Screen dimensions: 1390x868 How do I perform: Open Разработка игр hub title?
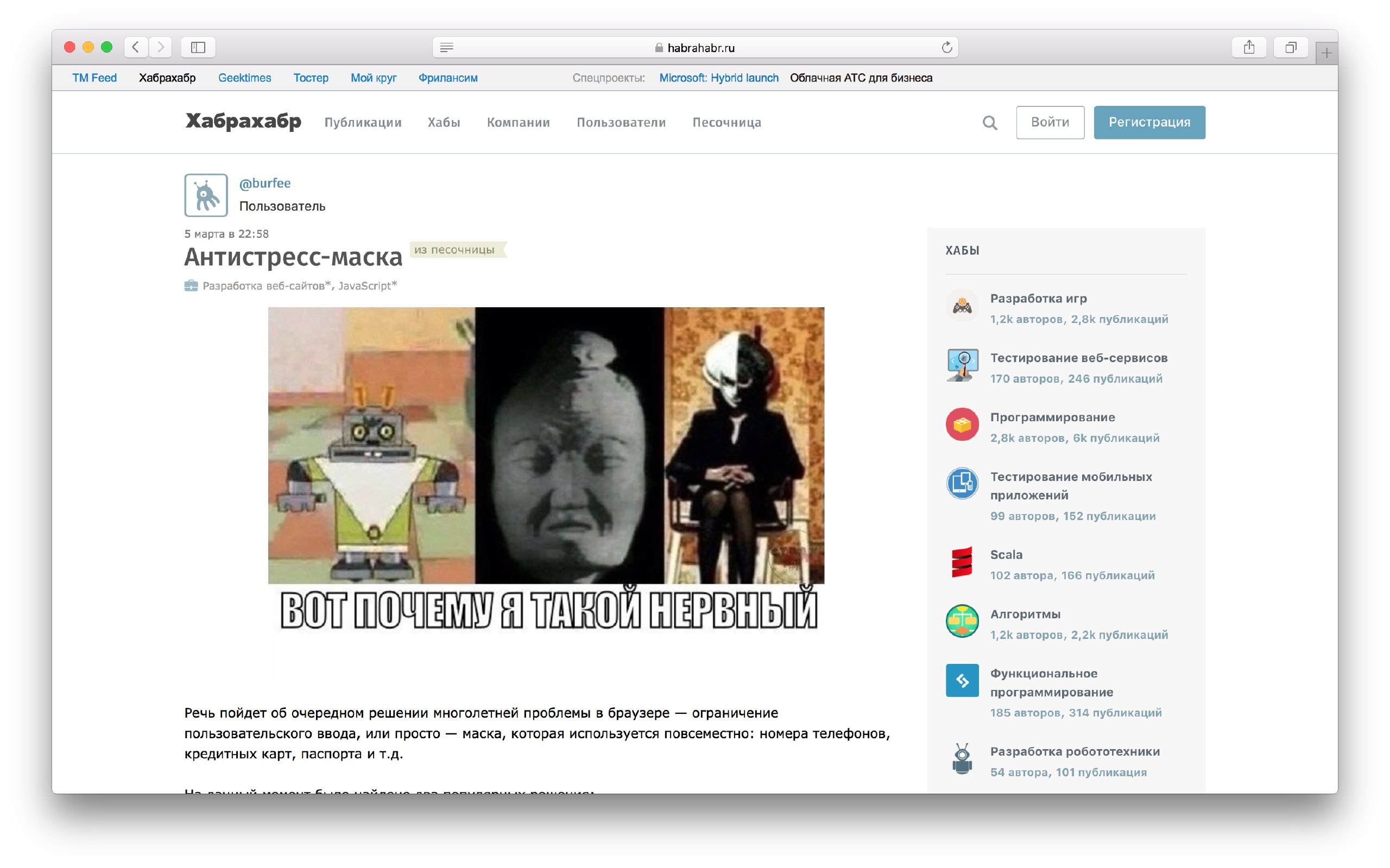(1038, 299)
